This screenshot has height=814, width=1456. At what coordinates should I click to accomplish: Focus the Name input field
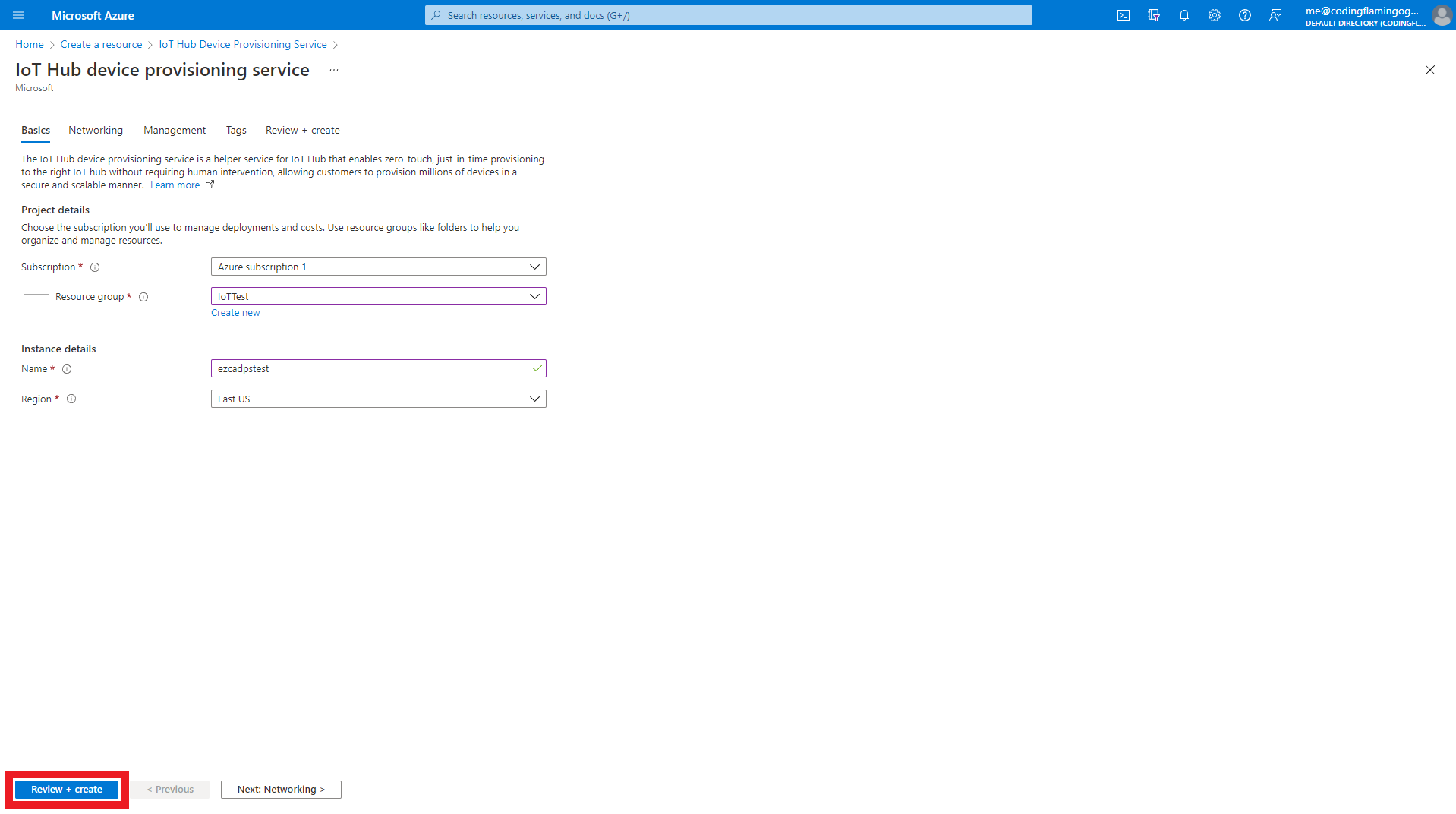click(379, 368)
